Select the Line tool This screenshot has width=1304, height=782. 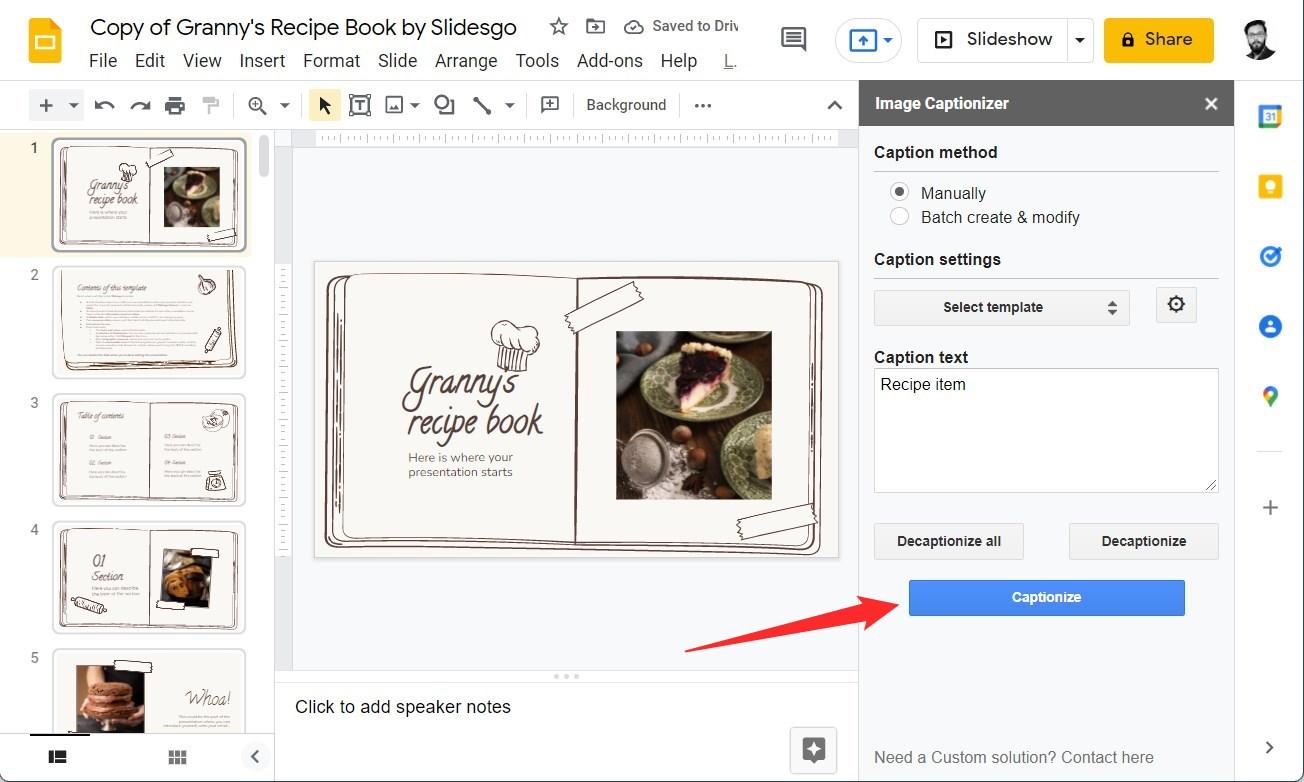coord(481,104)
